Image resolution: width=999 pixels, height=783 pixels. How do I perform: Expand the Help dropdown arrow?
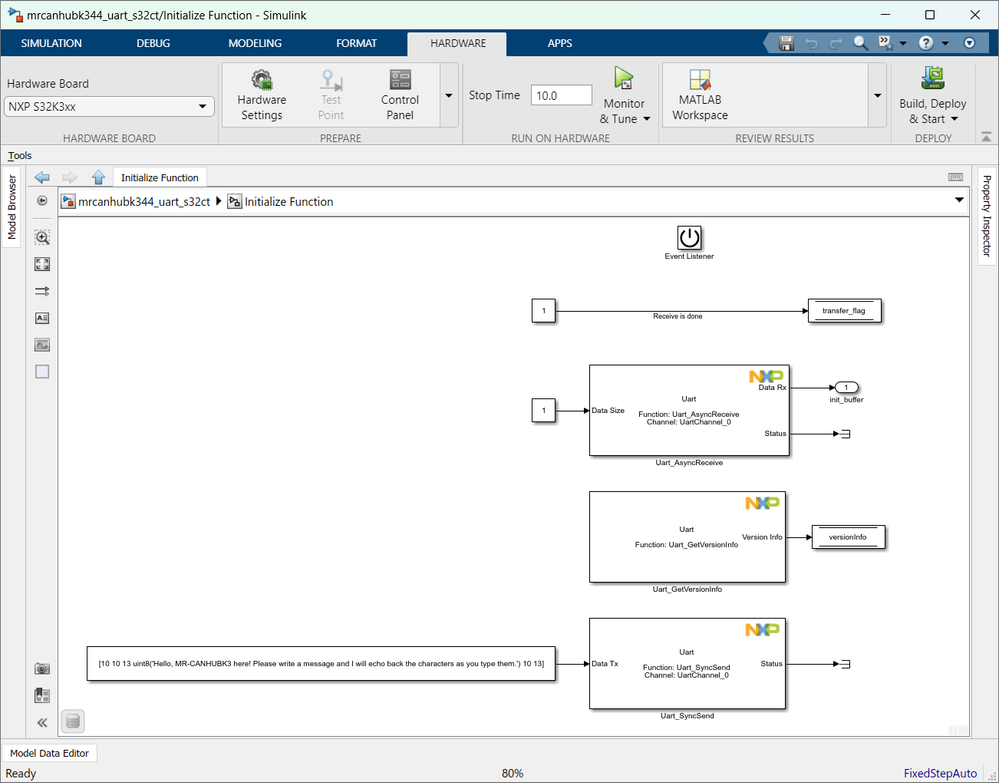pyautogui.click(x=945, y=43)
